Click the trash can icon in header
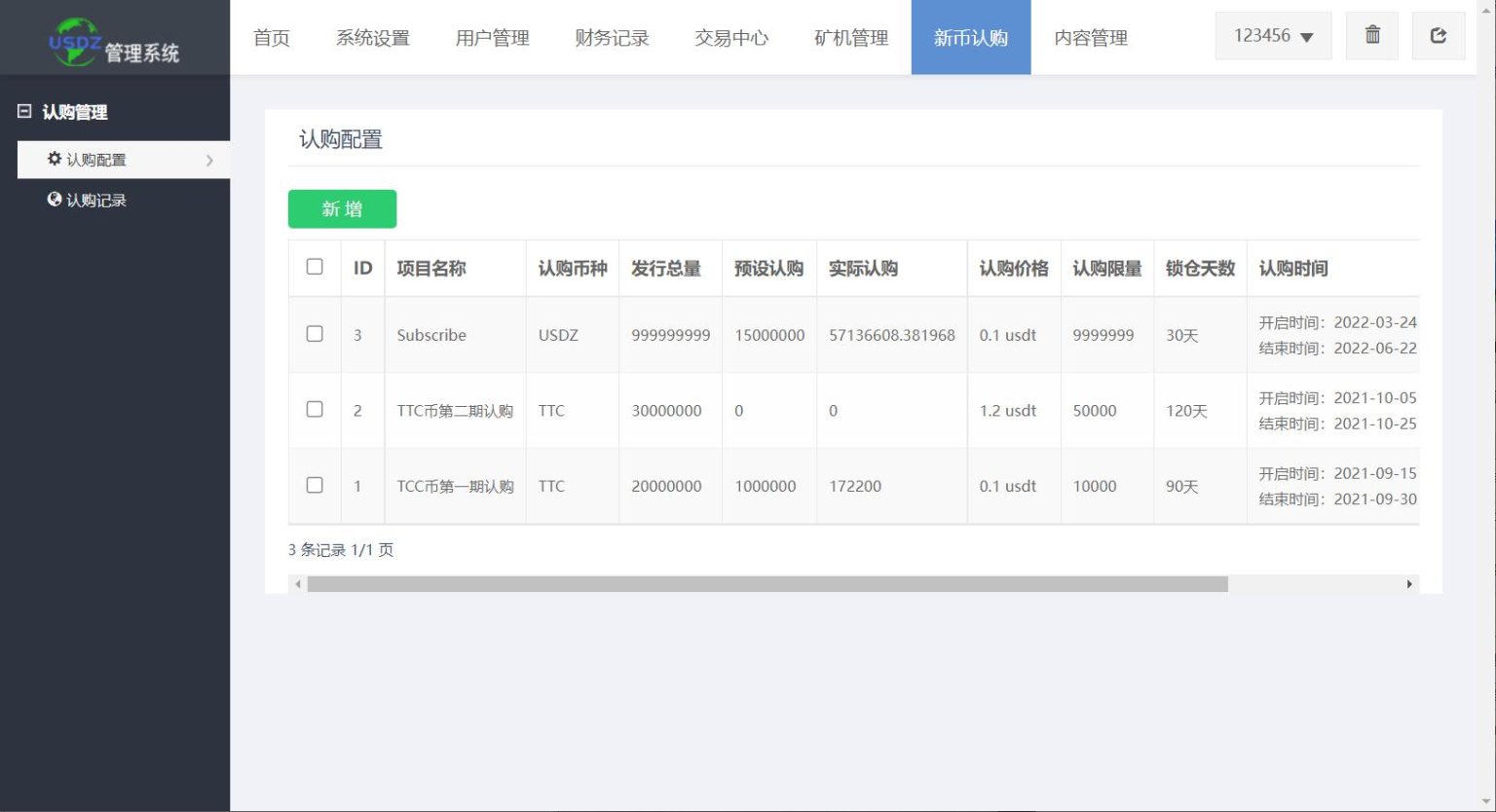This screenshot has width=1496, height=812. pyautogui.click(x=1372, y=36)
